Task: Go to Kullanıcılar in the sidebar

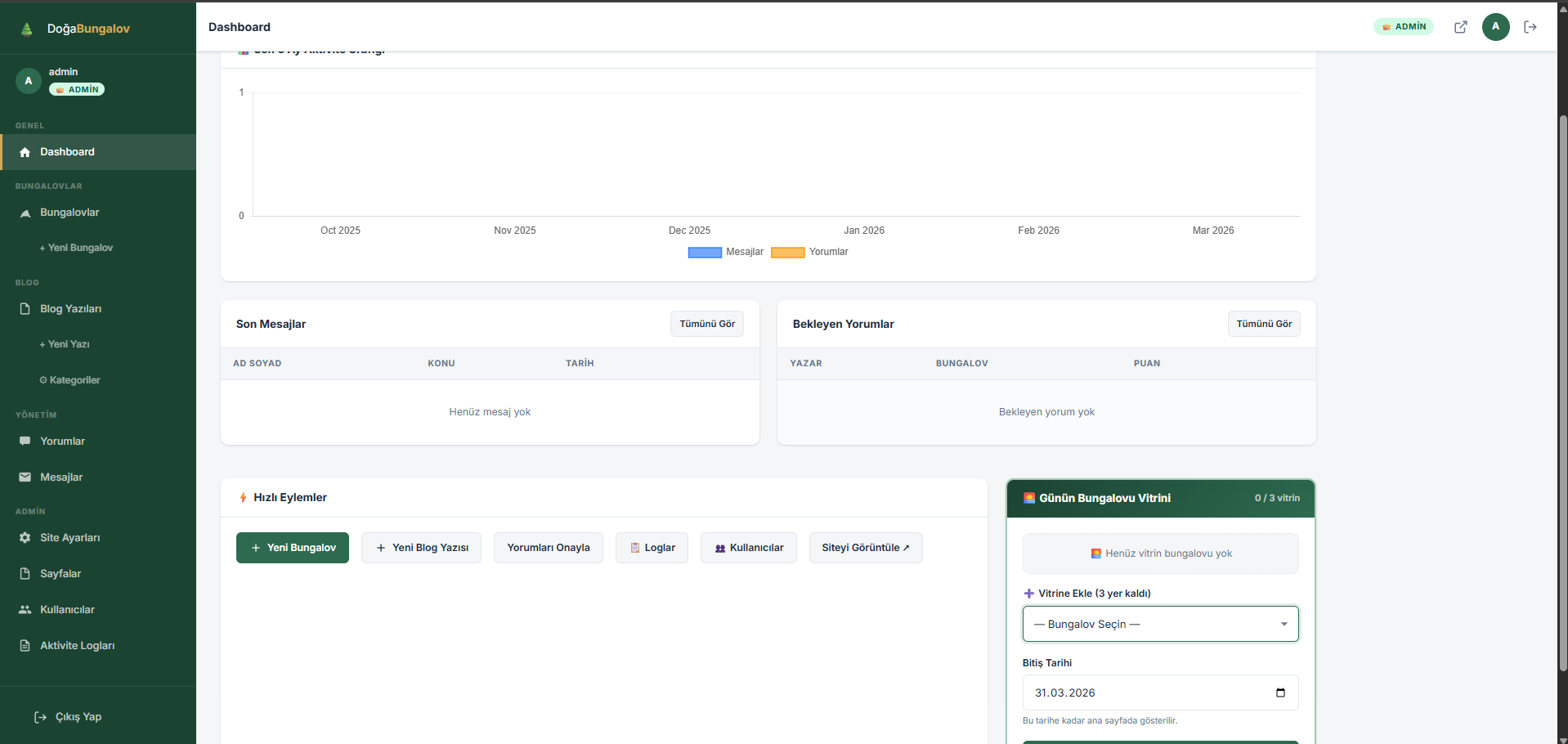Action: 67,610
